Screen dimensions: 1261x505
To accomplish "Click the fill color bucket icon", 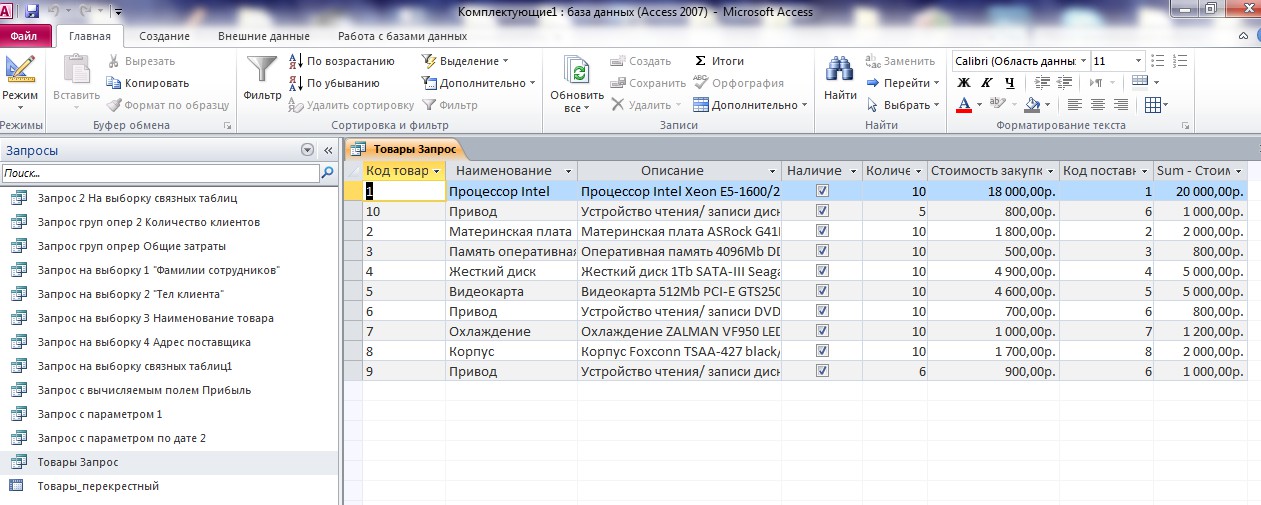I will point(1033,105).
